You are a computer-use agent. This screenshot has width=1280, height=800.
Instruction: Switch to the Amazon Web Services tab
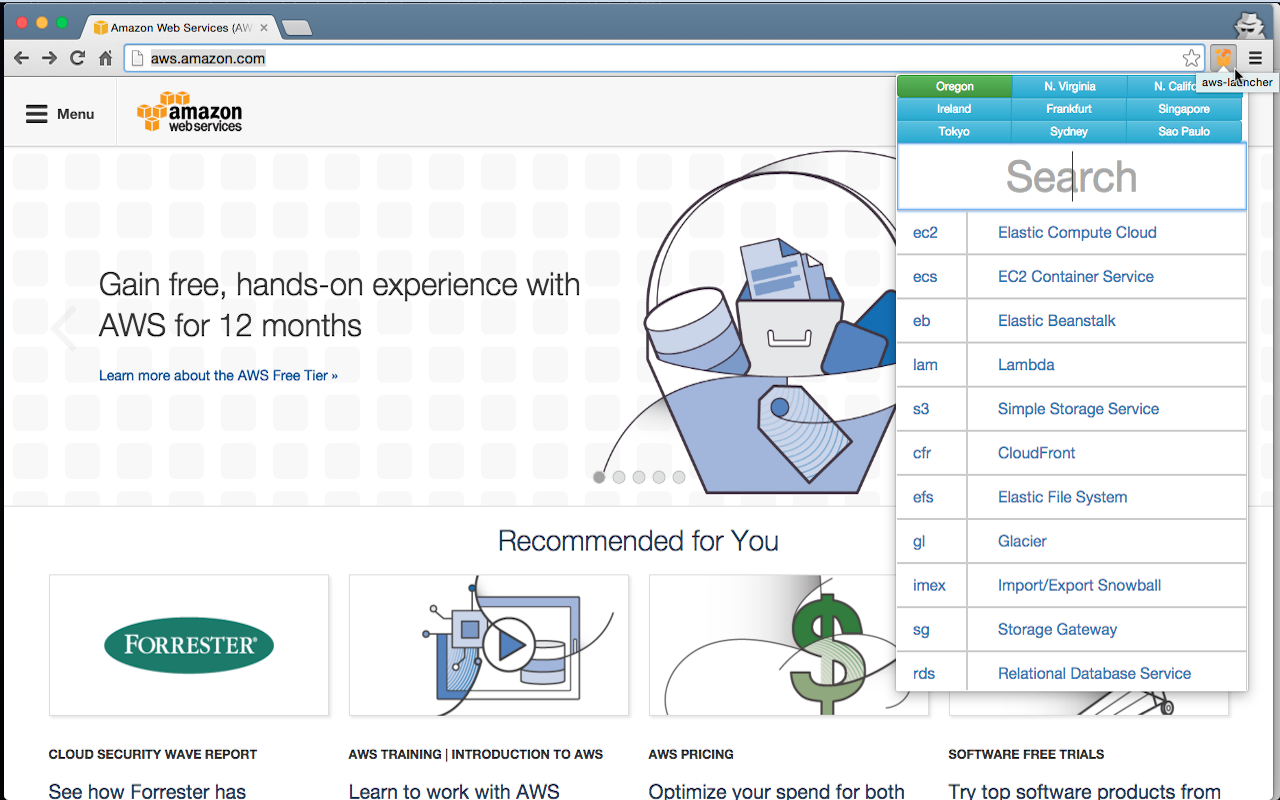pos(180,28)
